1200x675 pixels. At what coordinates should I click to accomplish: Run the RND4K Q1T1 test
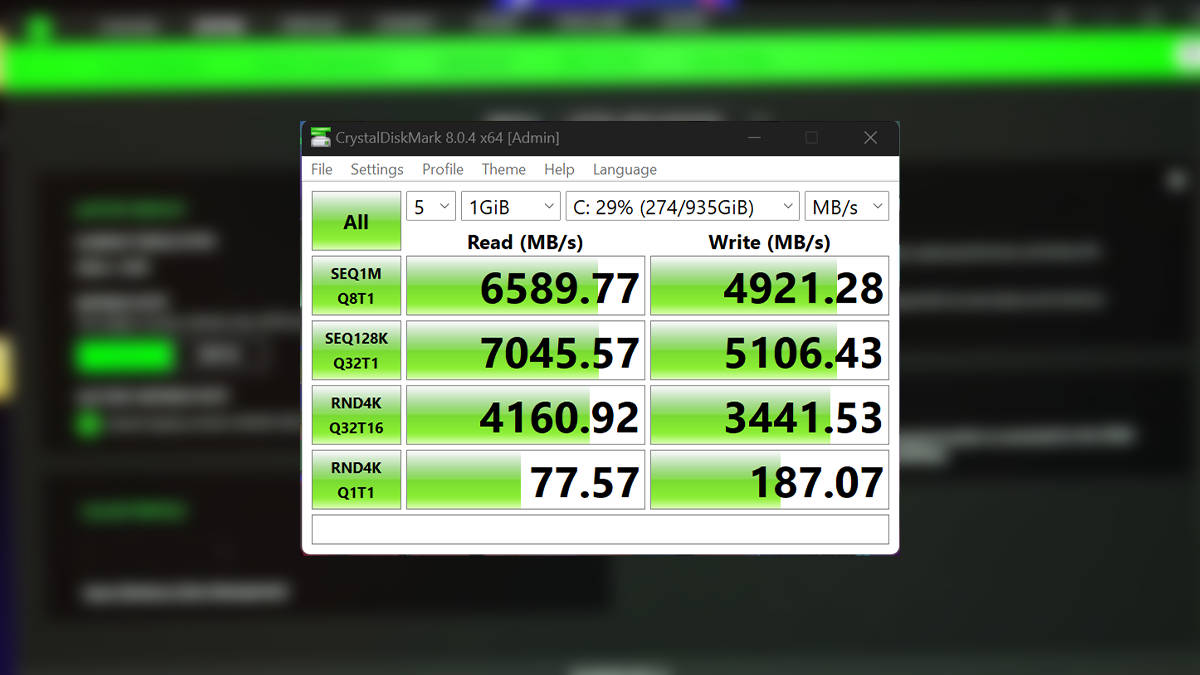pos(356,480)
